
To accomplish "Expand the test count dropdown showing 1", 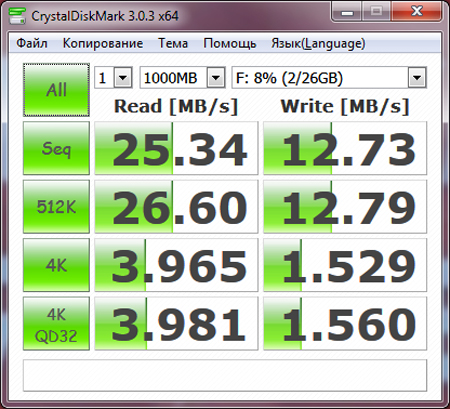I will pos(123,78).
